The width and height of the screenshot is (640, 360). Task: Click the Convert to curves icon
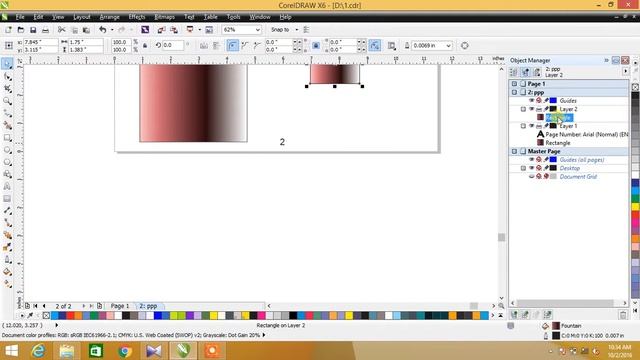[x=464, y=46]
